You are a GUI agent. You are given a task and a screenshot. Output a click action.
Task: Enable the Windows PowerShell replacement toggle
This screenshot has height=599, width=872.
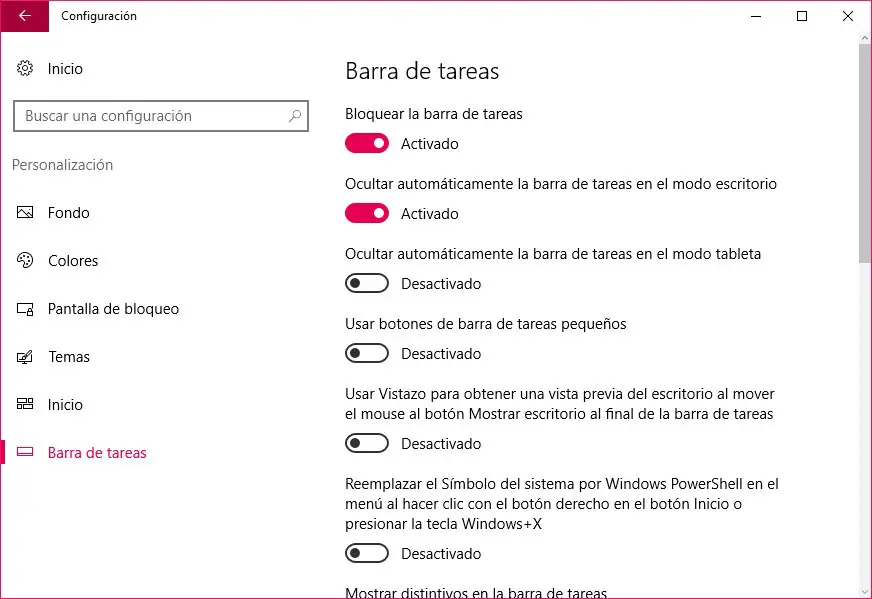coord(367,554)
